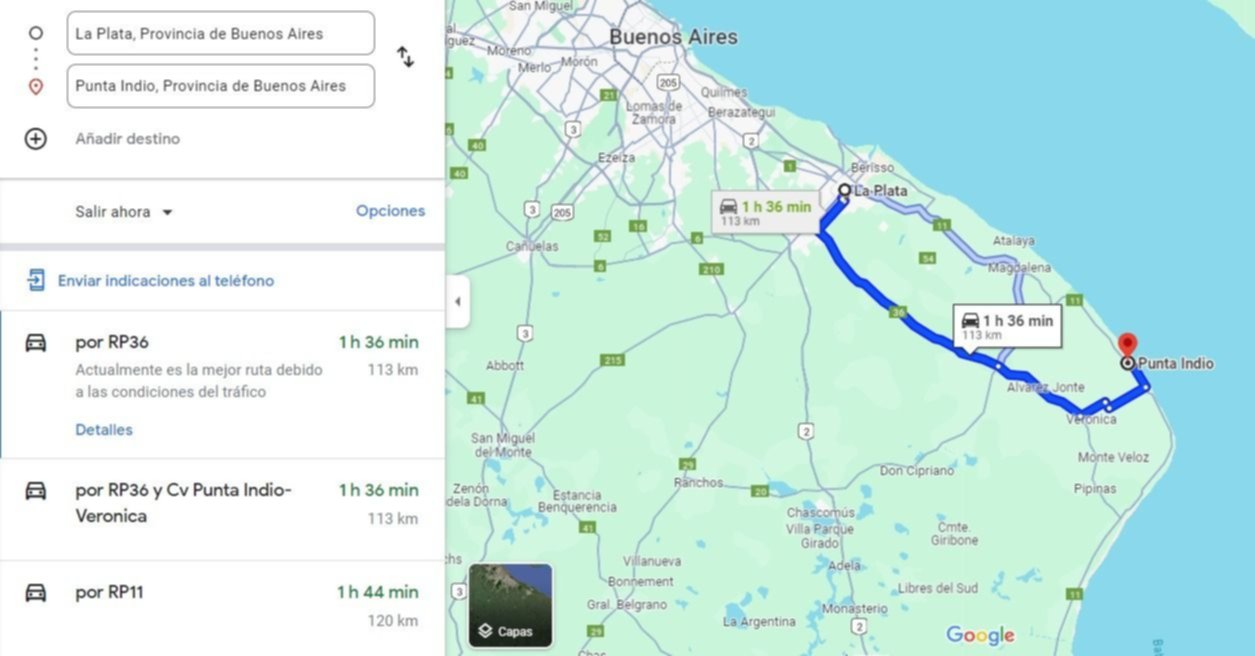Swap origin and destination with reverse arrows
1255x656 pixels.
[x=405, y=57]
